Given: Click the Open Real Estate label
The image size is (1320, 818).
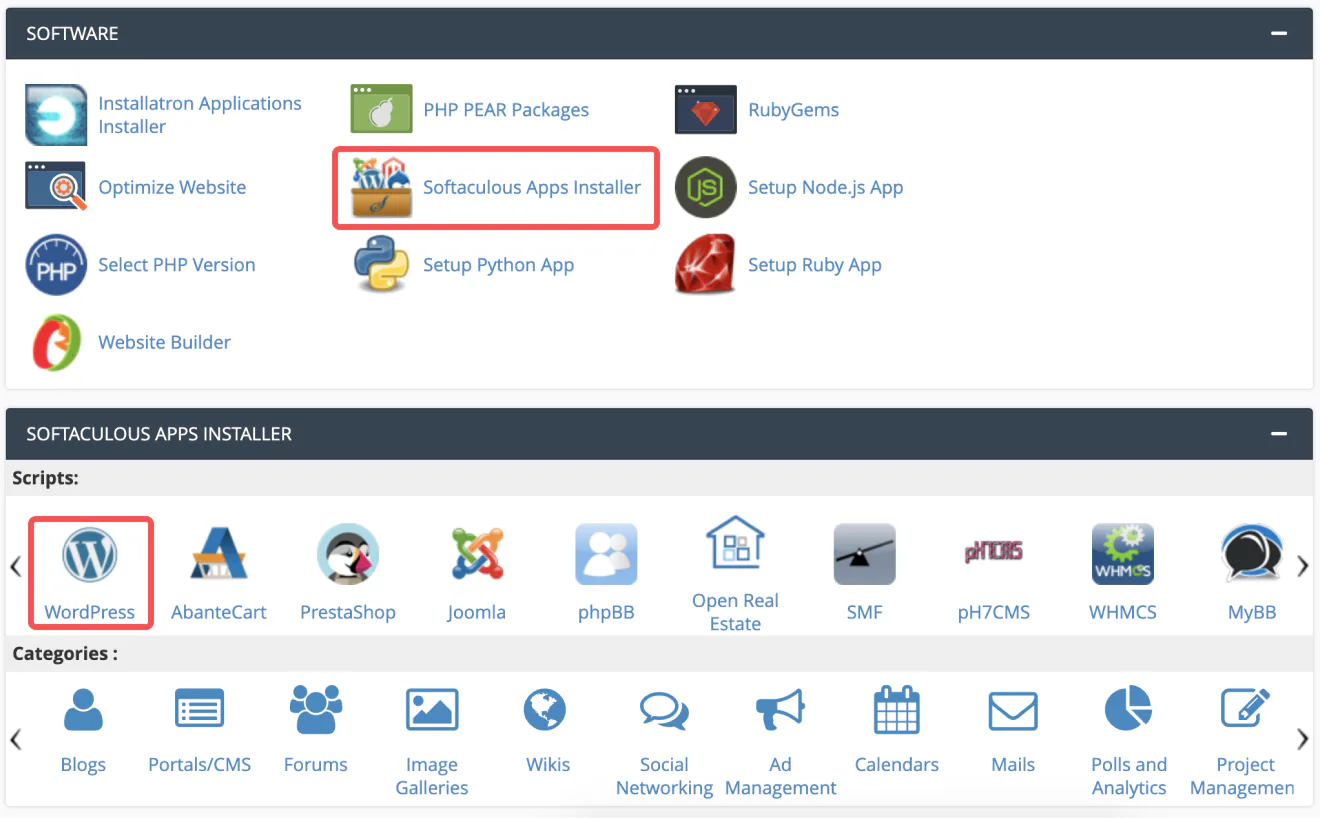Looking at the screenshot, I should point(735,612).
